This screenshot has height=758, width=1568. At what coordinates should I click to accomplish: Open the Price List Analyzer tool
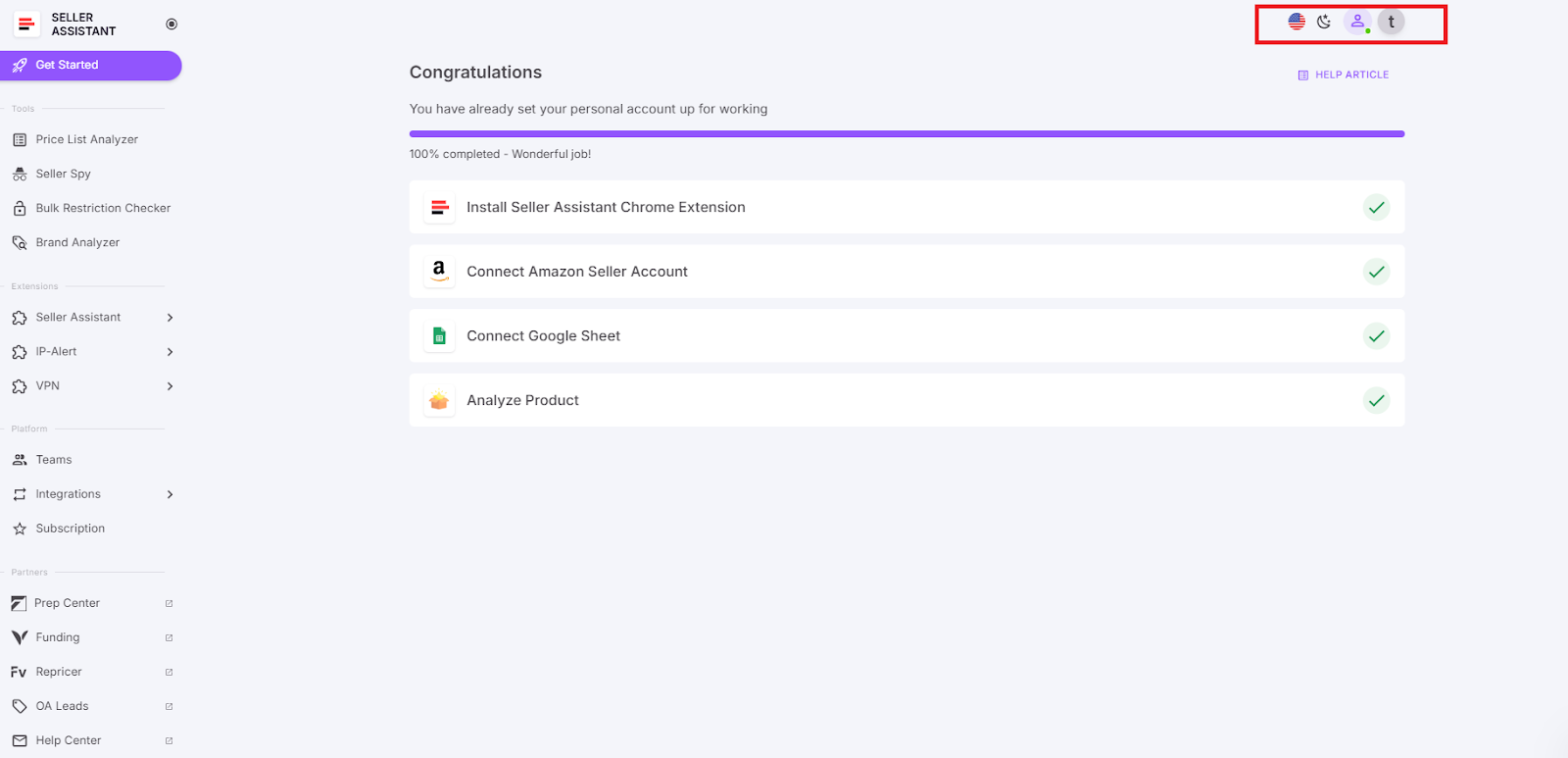point(86,138)
